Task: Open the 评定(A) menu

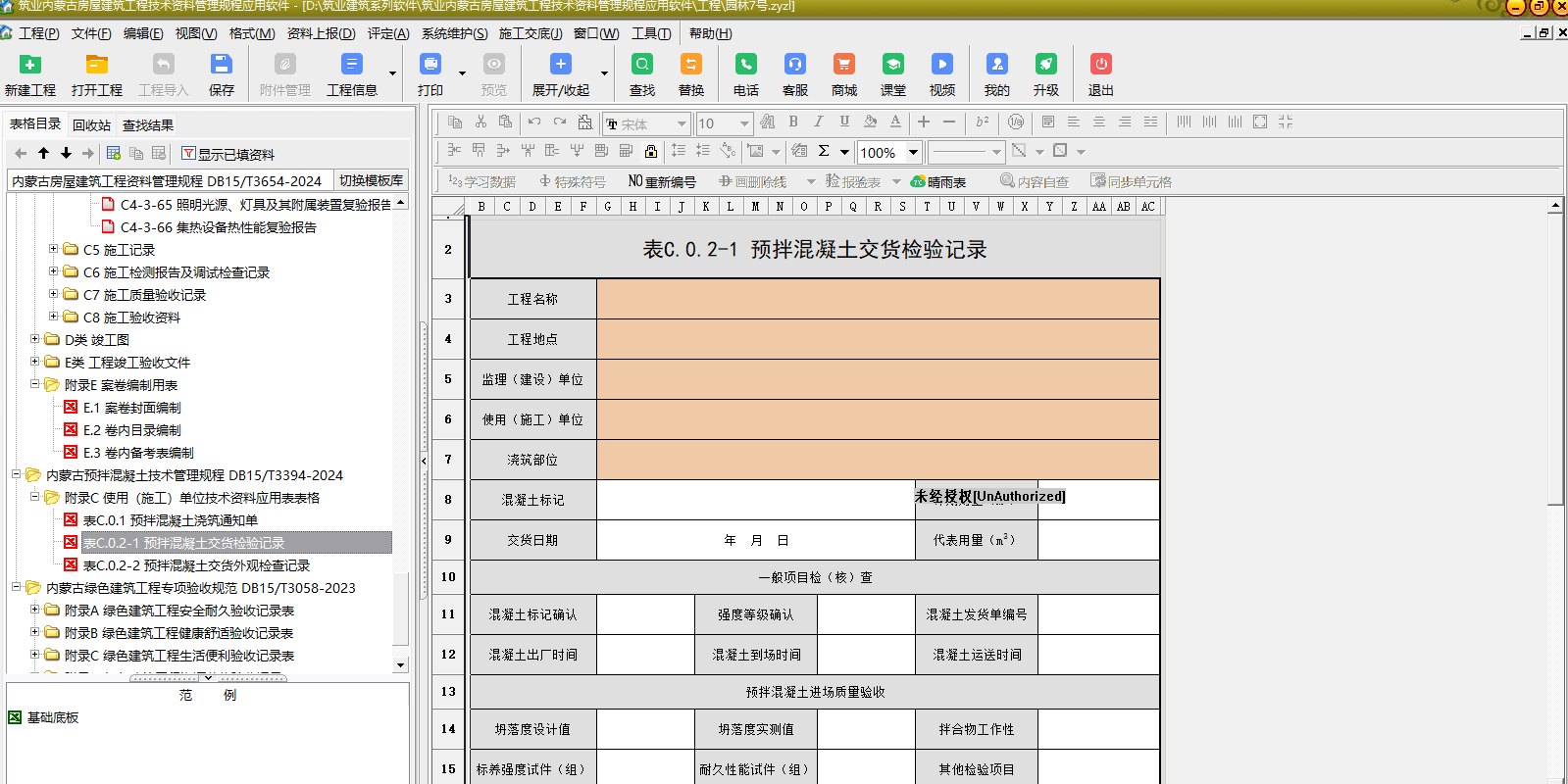Action: click(x=388, y=33)
